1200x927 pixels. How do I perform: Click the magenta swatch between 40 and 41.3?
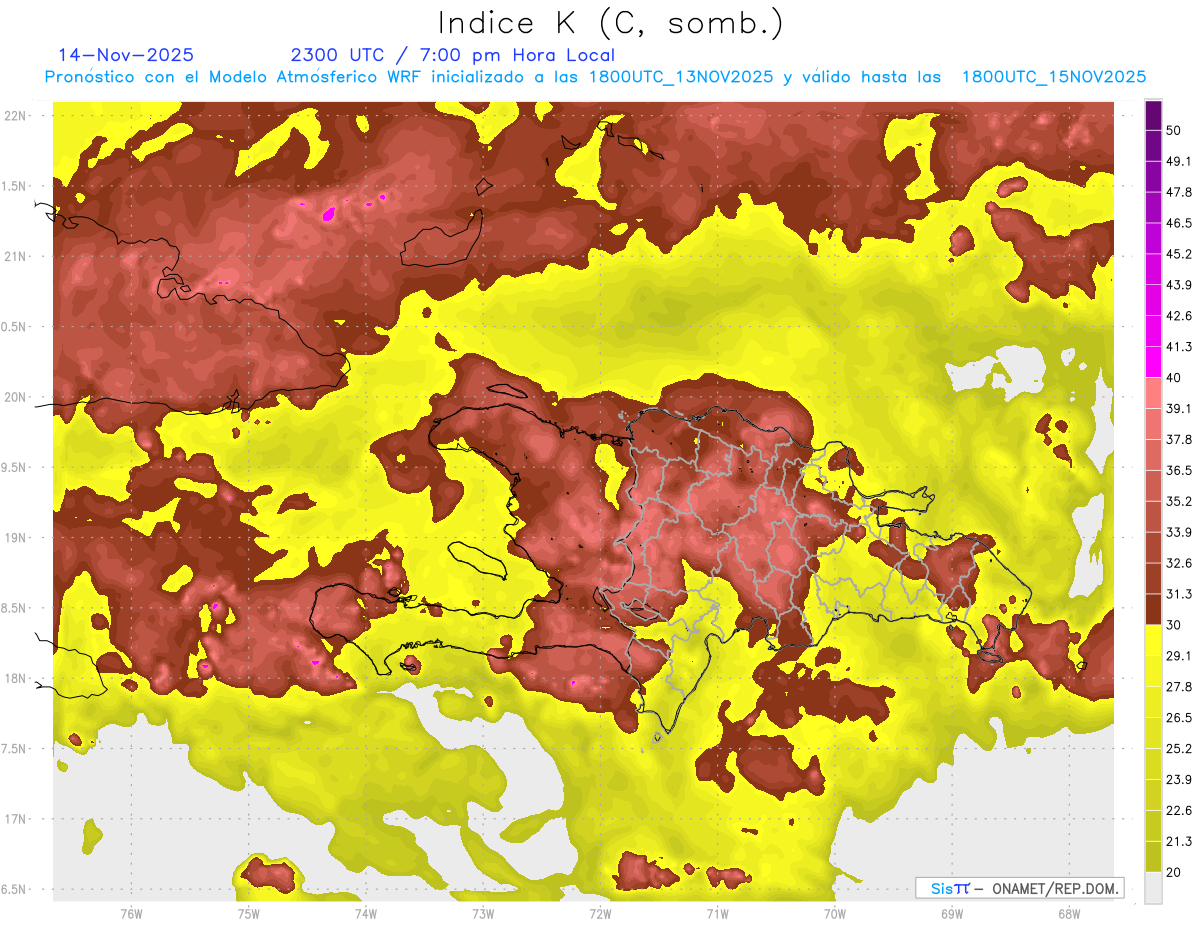tap(1153, 362)
